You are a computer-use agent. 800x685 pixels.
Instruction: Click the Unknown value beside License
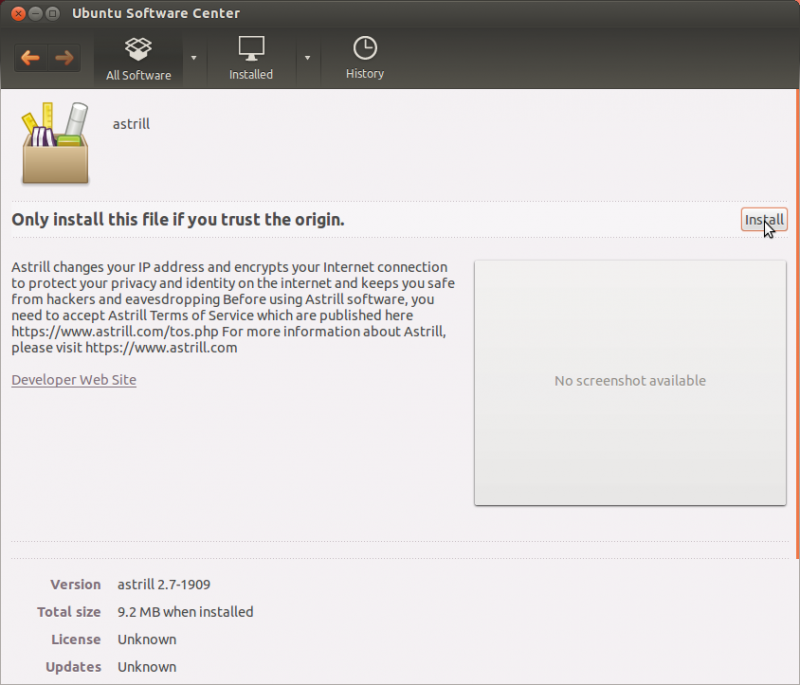click(147, 640)
